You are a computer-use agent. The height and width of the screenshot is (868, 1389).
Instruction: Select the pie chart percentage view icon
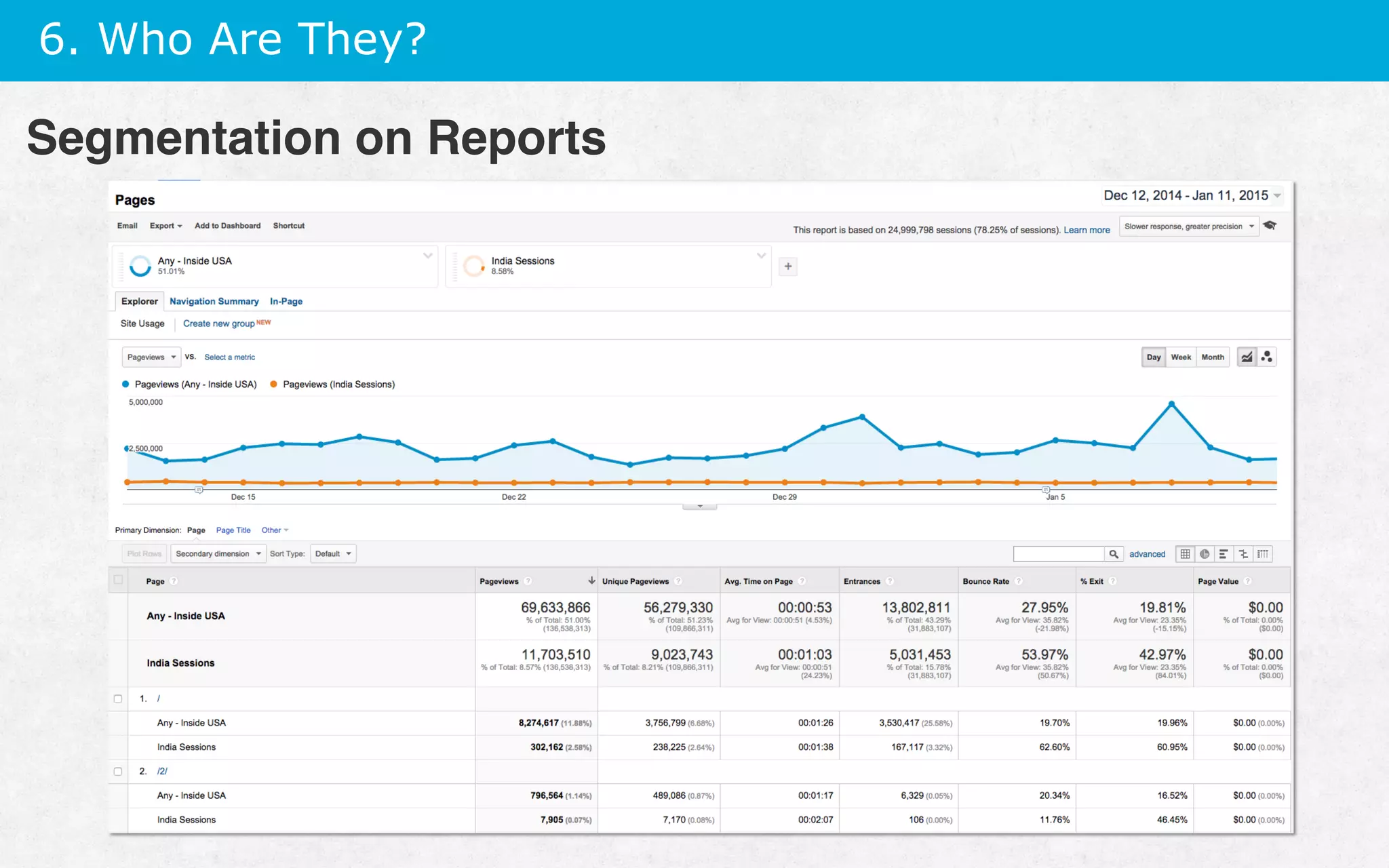tap(1205, 554)
